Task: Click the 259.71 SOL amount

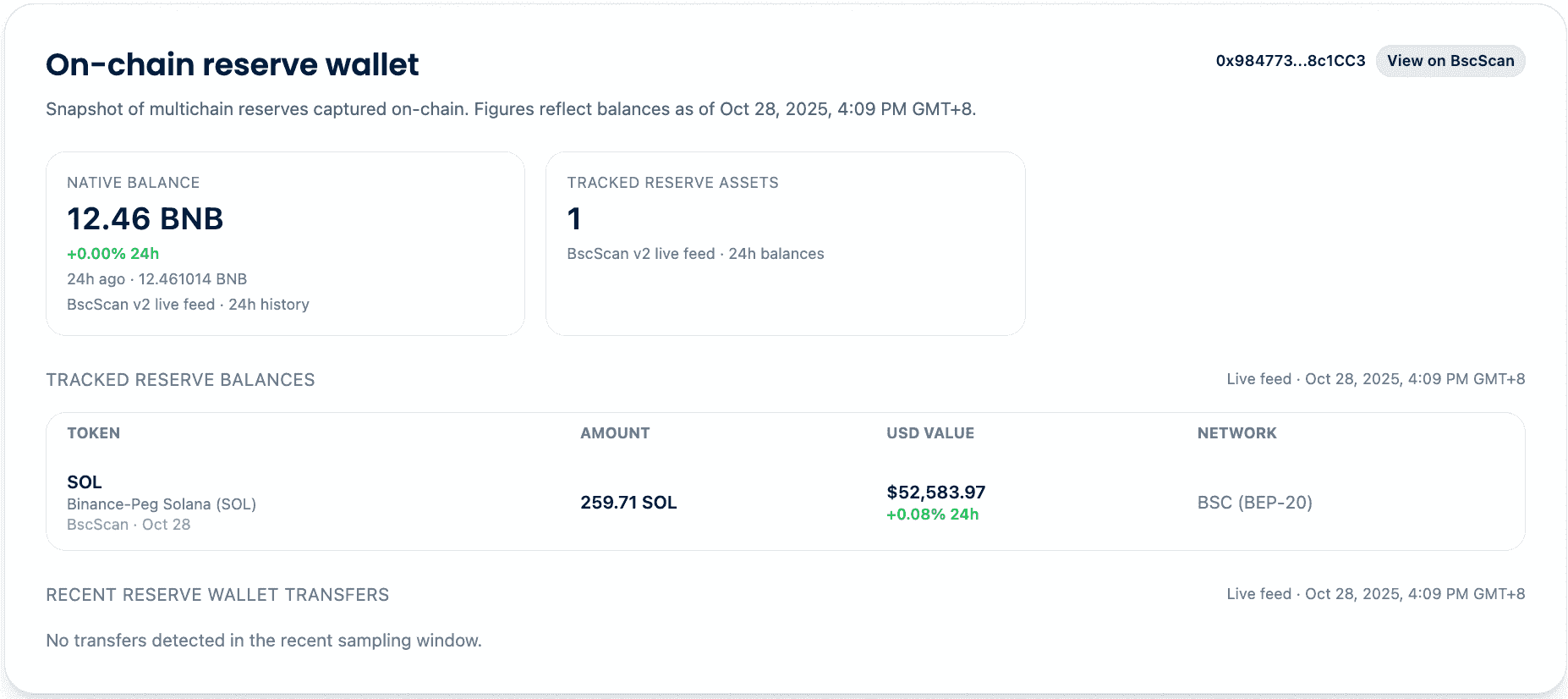Action: pyautogui.click(x=628, y=503)
